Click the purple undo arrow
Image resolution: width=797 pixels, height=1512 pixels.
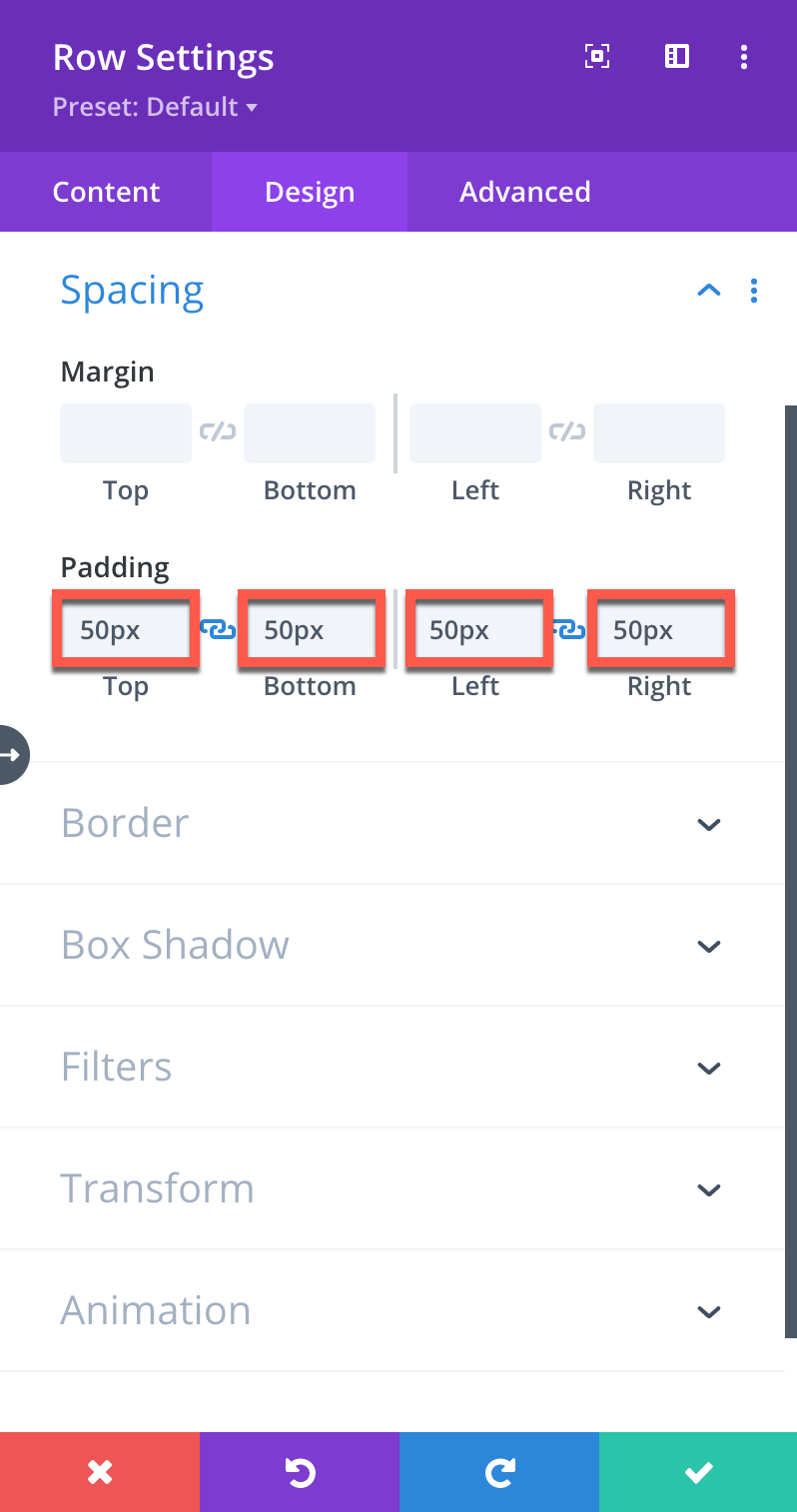(x=300, y=1472)
